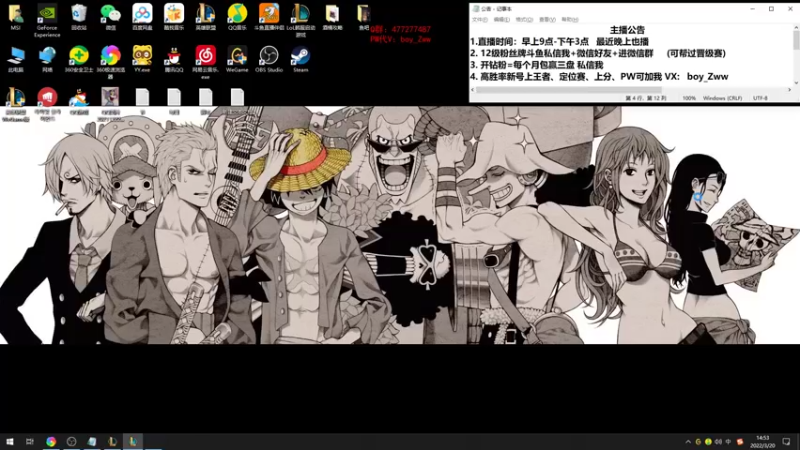Viewport: 800px width, 450px height.
Task: Launch WeGame desktop shortcut
Action: pos(237,59)
